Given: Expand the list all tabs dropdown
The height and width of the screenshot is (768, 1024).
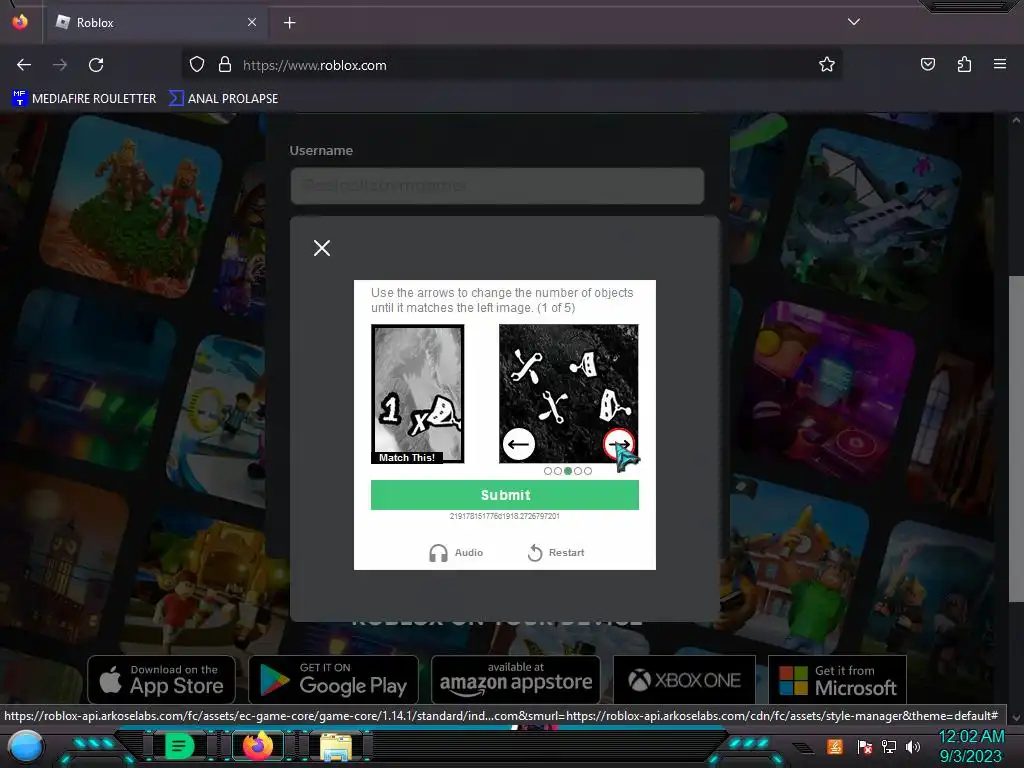Looking at the screenshot, I should click(854, 22).
